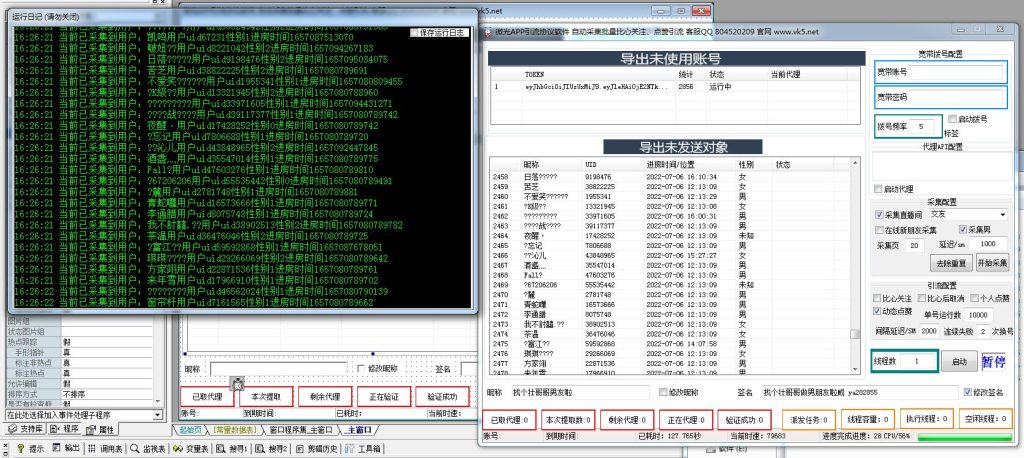Image resolution: width=1024 pixels, height=458 pixels.
Task: Switch to the 属性 properties tab
Action: [105, 429]
